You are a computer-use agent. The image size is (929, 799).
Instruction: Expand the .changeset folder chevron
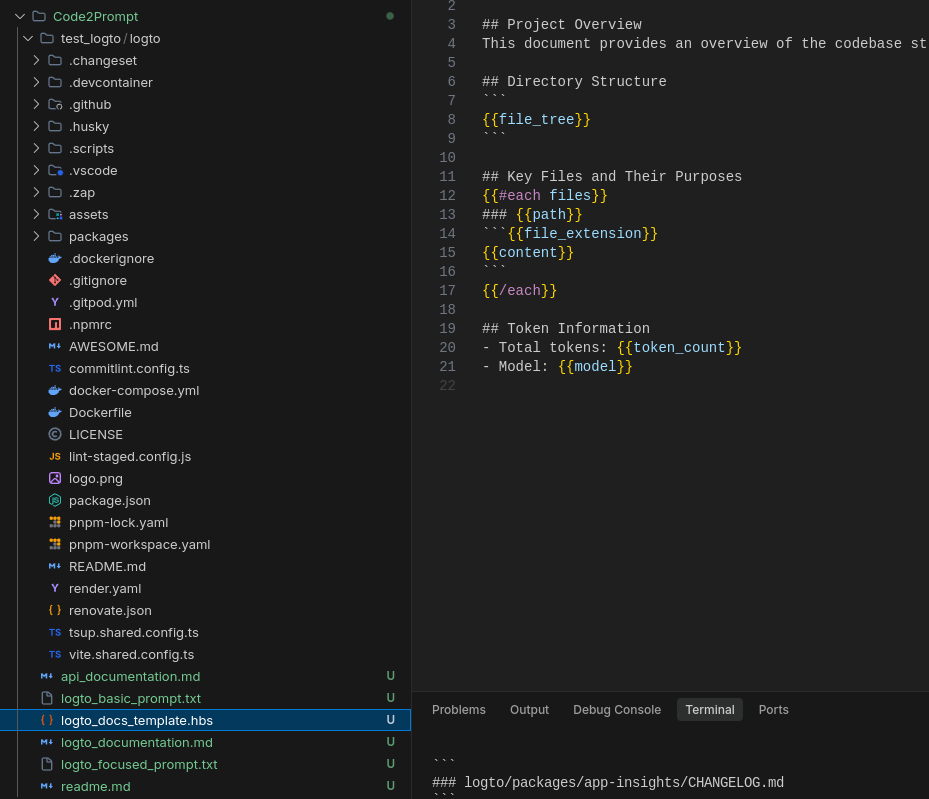click(36, 60)
